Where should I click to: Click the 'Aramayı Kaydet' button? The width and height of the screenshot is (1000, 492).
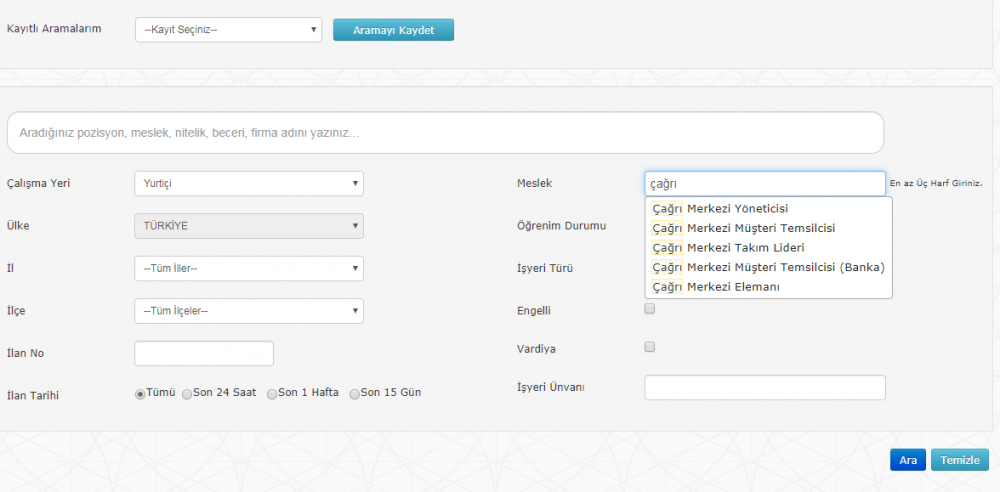point(393,30)
